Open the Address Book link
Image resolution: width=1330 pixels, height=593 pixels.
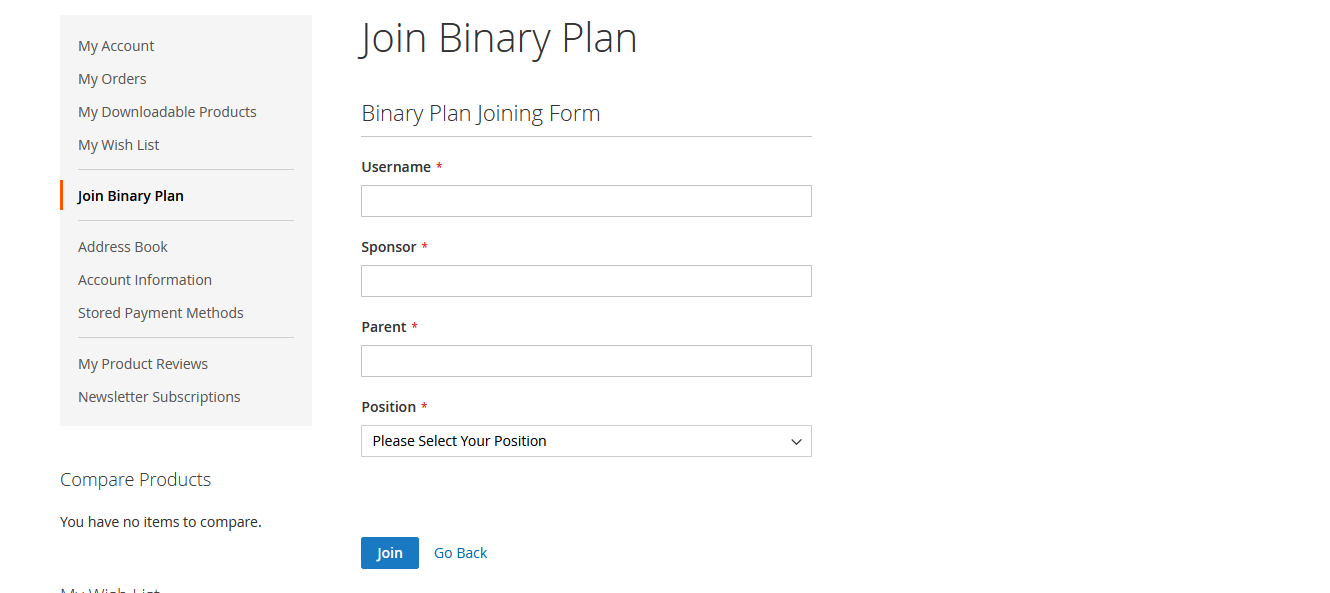[x=122, y=247]
